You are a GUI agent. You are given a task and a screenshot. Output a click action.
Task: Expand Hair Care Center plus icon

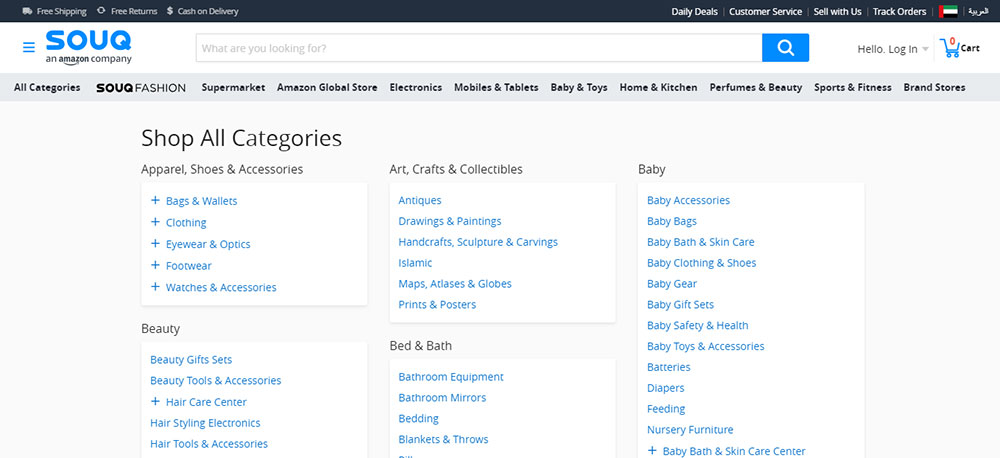click(155, 401)
